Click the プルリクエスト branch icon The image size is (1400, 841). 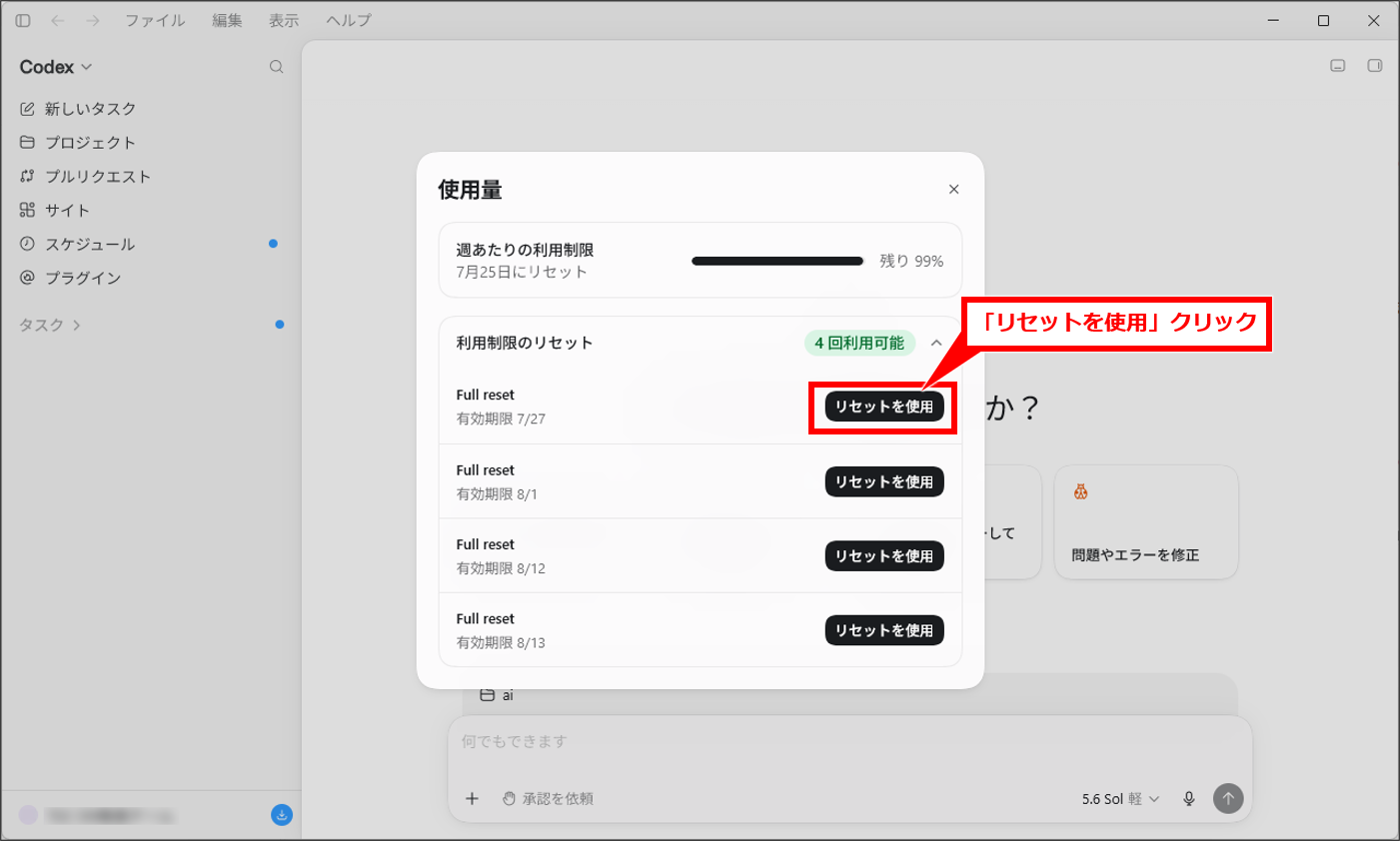(x=27, y=176)
